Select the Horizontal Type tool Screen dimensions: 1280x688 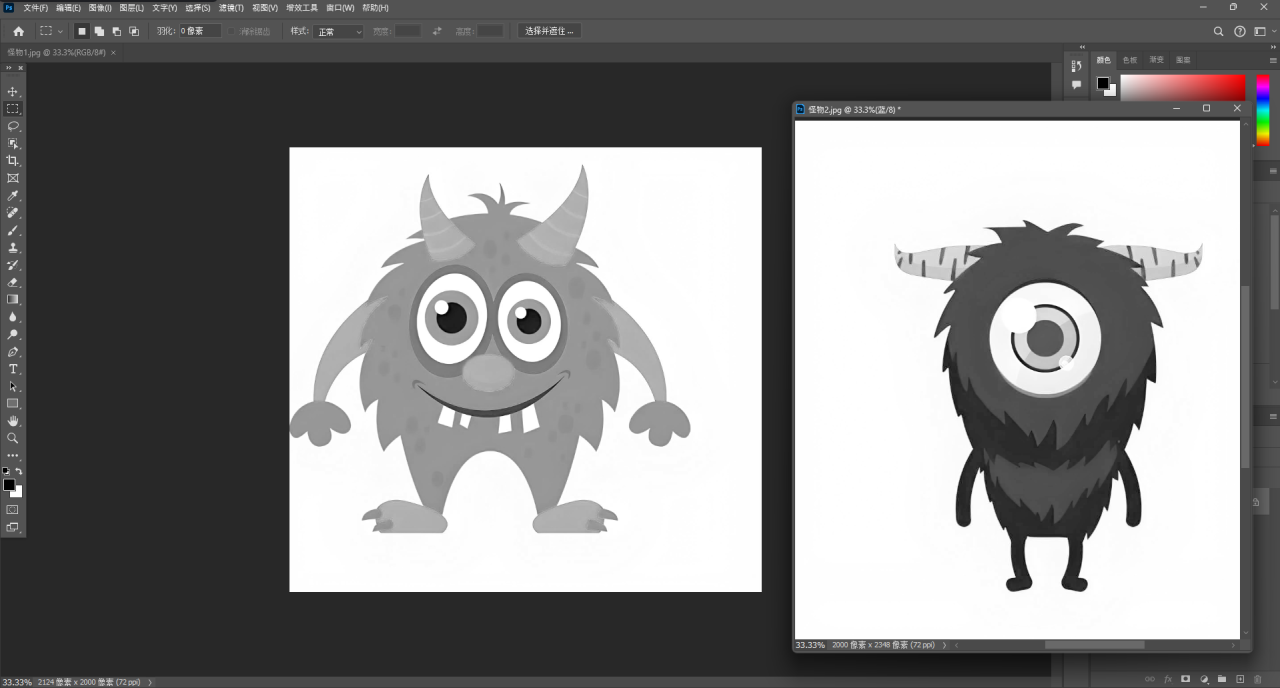coord(13,369)
